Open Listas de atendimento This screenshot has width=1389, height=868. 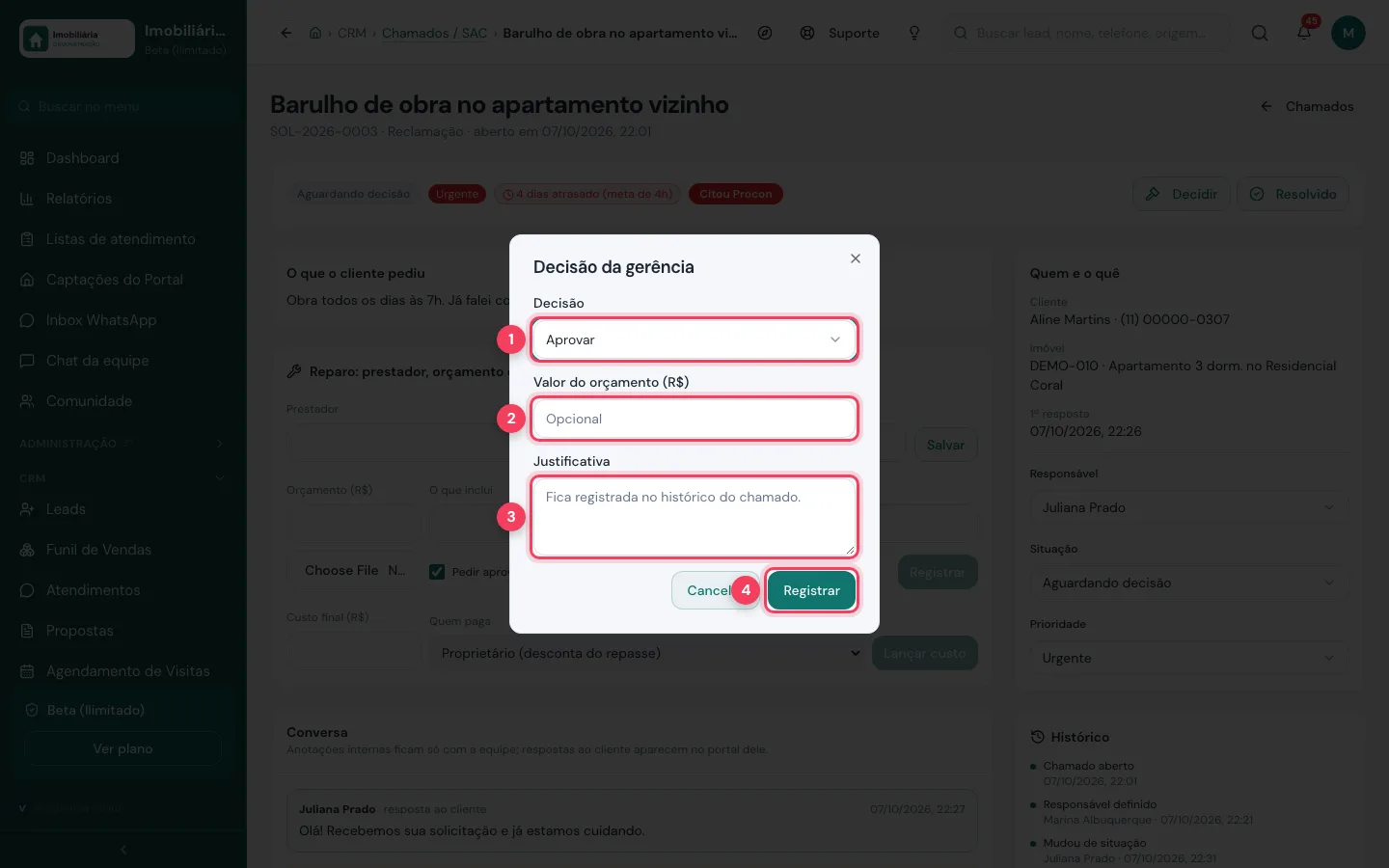123,239
